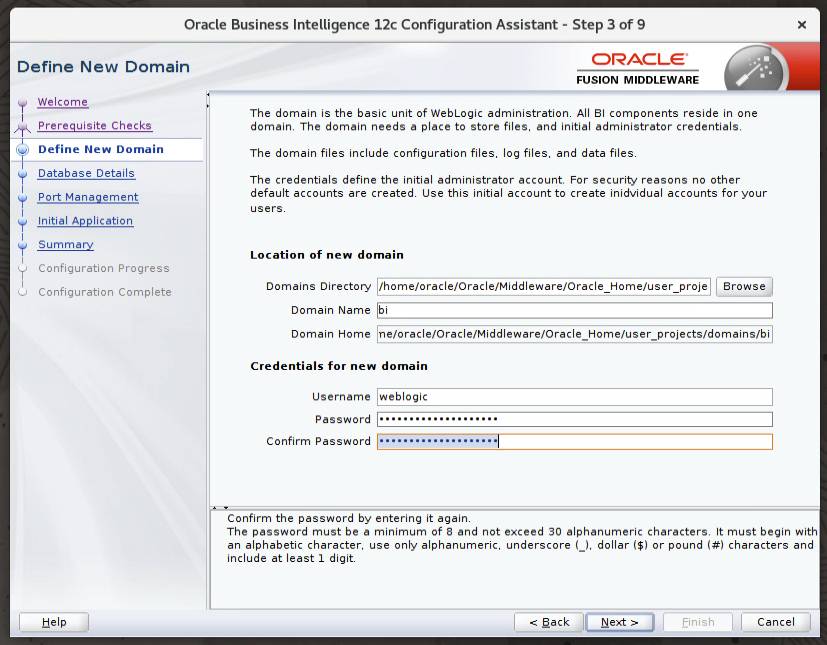The height and width of the screenshot is (645, 827).
Task: Click the wizard wand emblem icon
Action: tap(755, 69)
